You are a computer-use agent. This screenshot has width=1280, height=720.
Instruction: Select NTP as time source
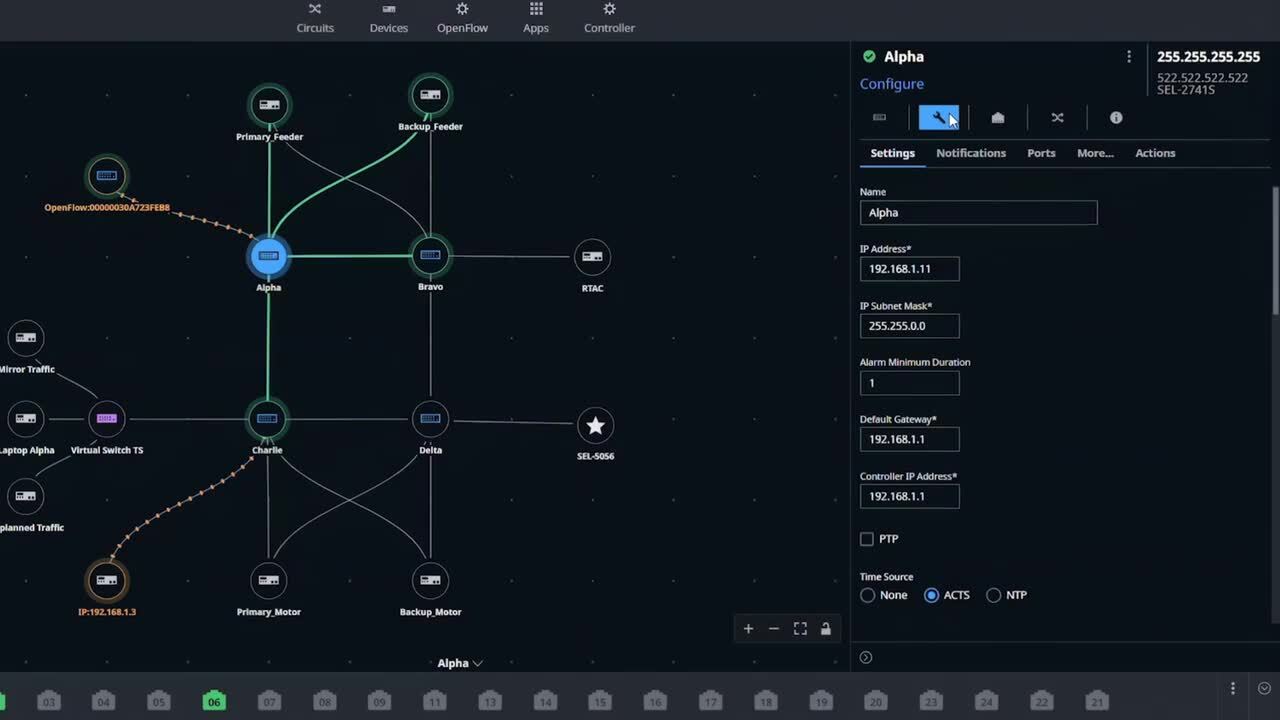point(993,595)
